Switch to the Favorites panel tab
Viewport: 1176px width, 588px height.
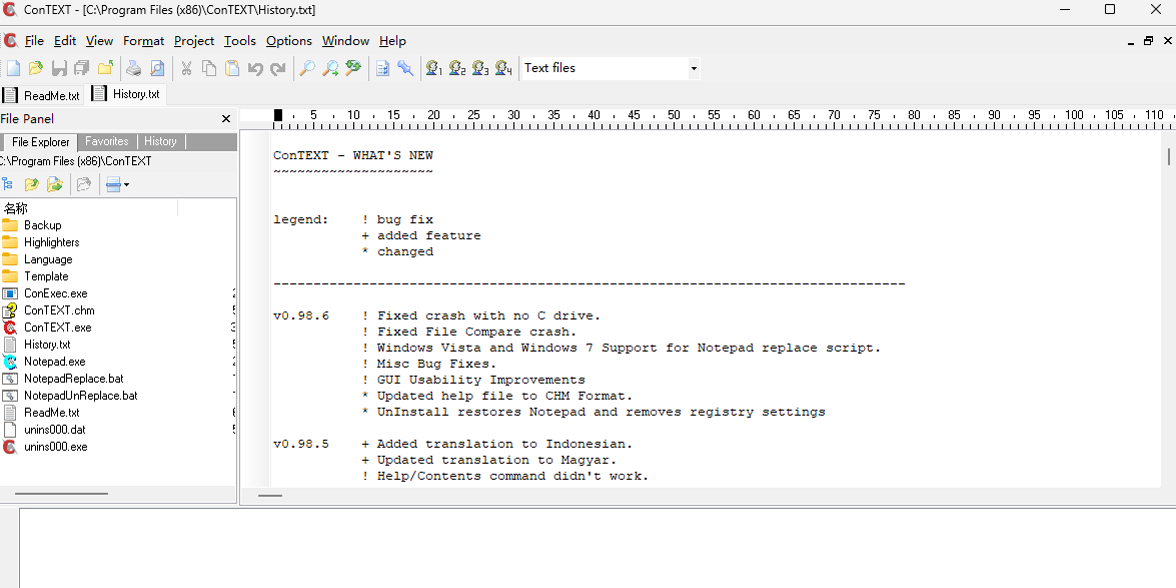tap(106, 142)
